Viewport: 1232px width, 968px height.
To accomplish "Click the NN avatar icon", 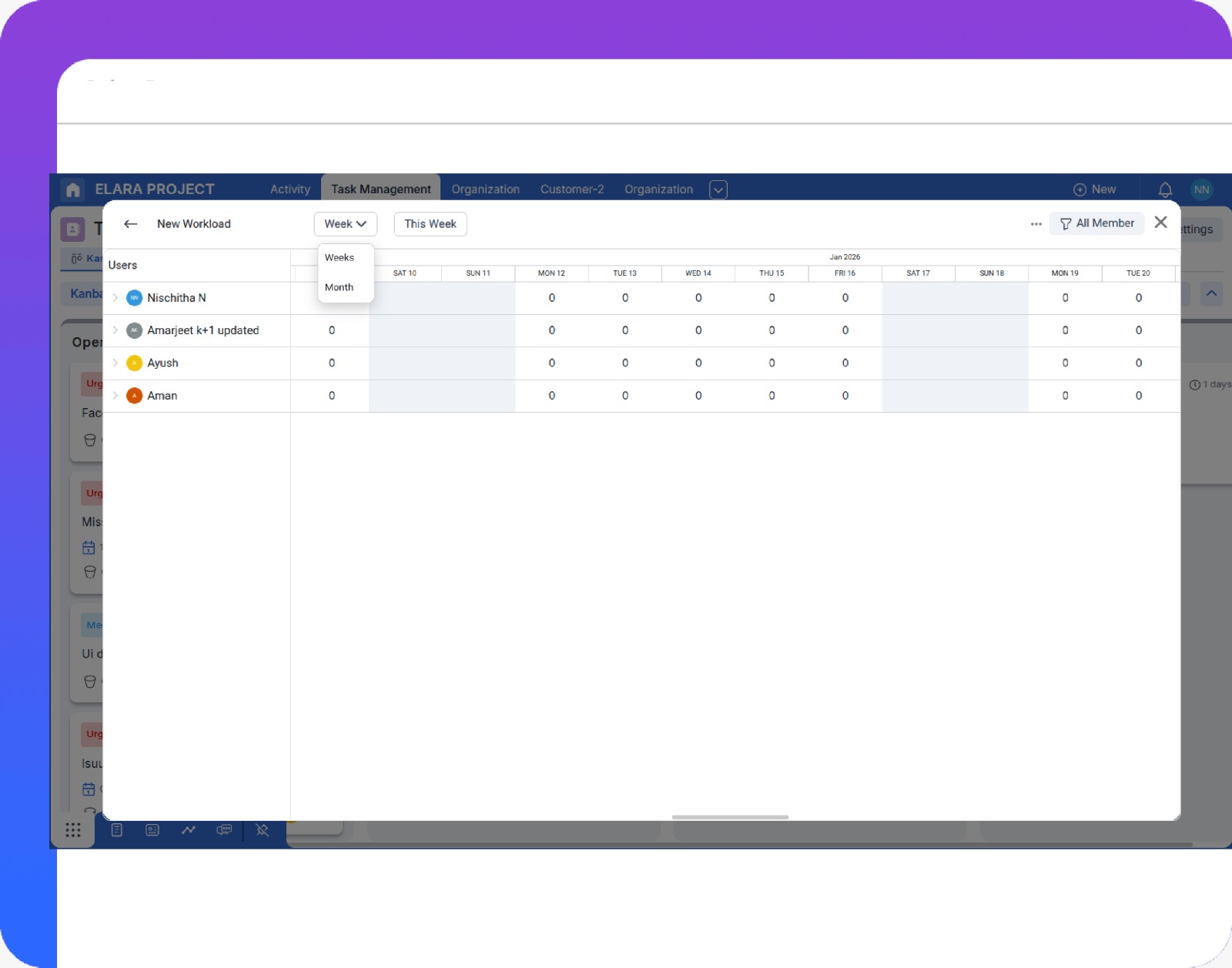I will (1201, 189).
